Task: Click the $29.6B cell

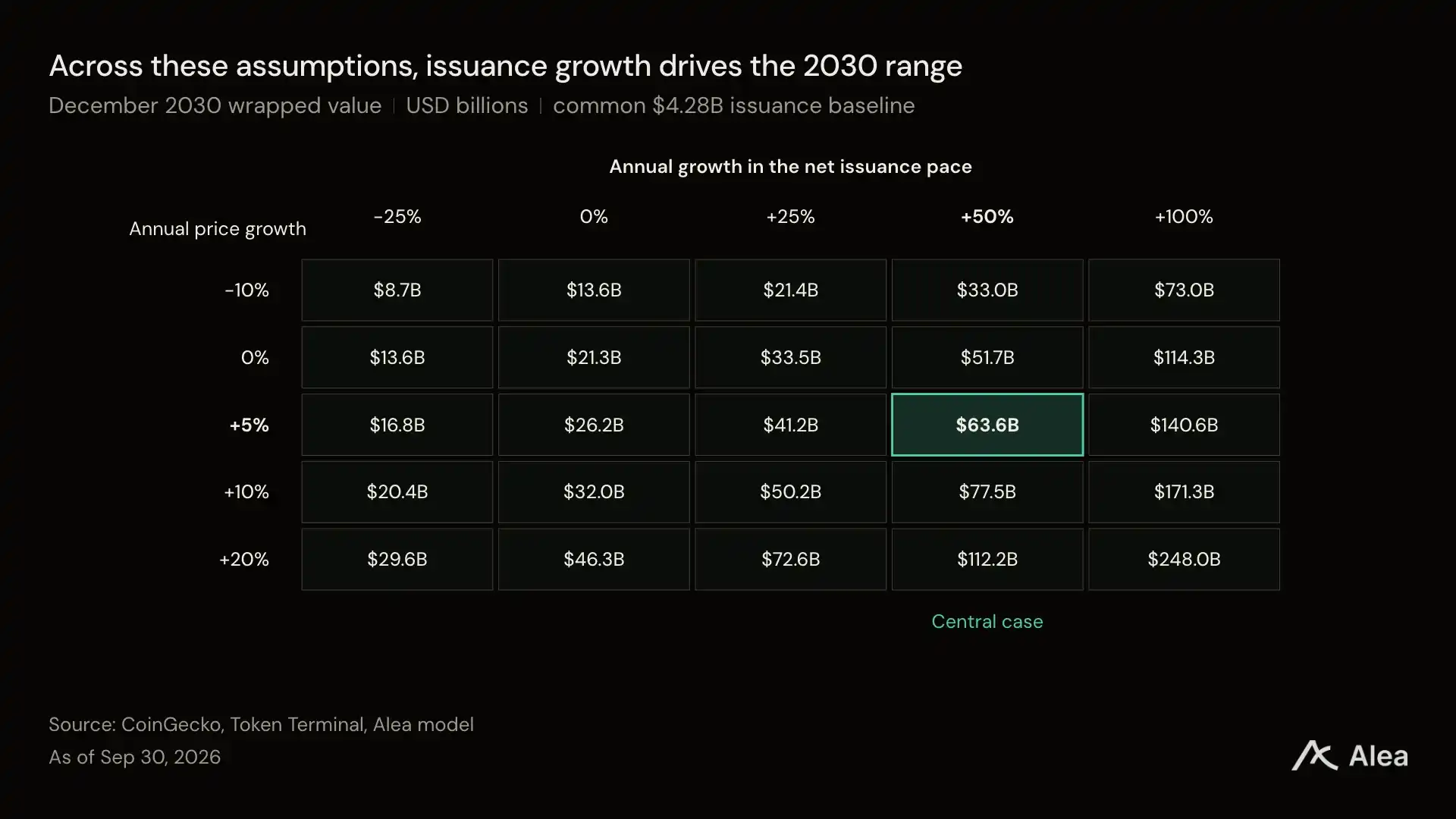Action: pos(397,559)
